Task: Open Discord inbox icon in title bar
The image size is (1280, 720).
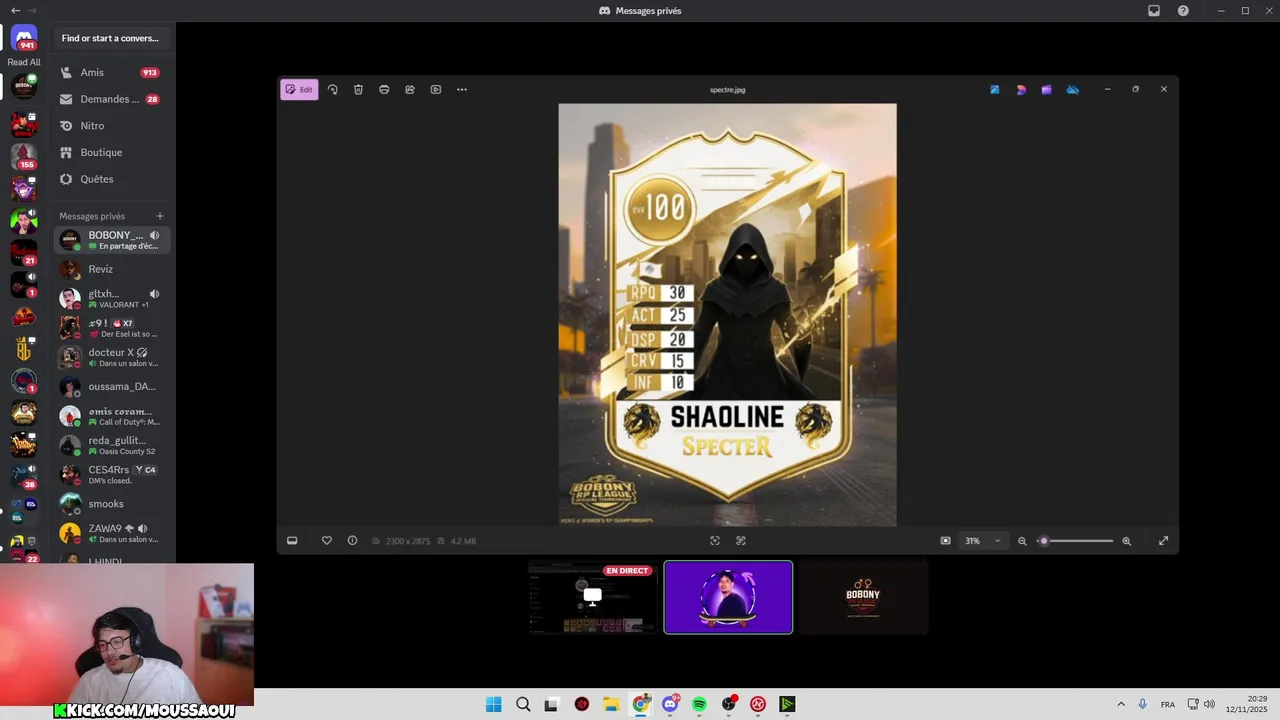Action: (x=1154, y=11)
